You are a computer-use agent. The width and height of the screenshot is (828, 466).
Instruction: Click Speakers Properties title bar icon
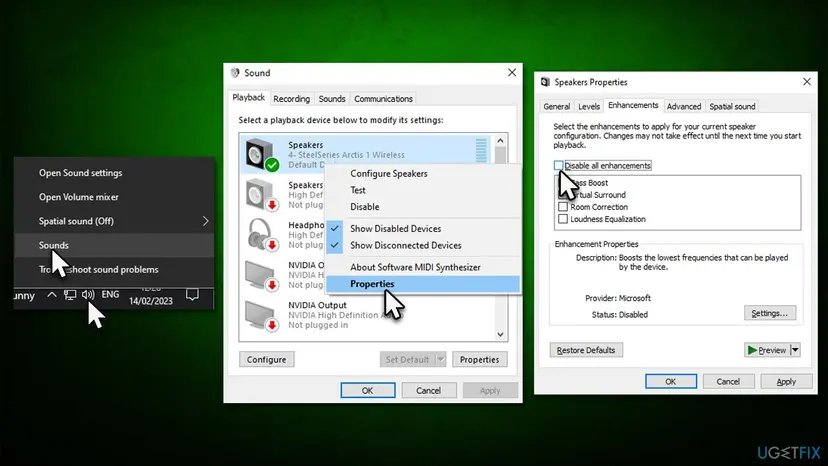pyautogui.click(x=545, y=82)
